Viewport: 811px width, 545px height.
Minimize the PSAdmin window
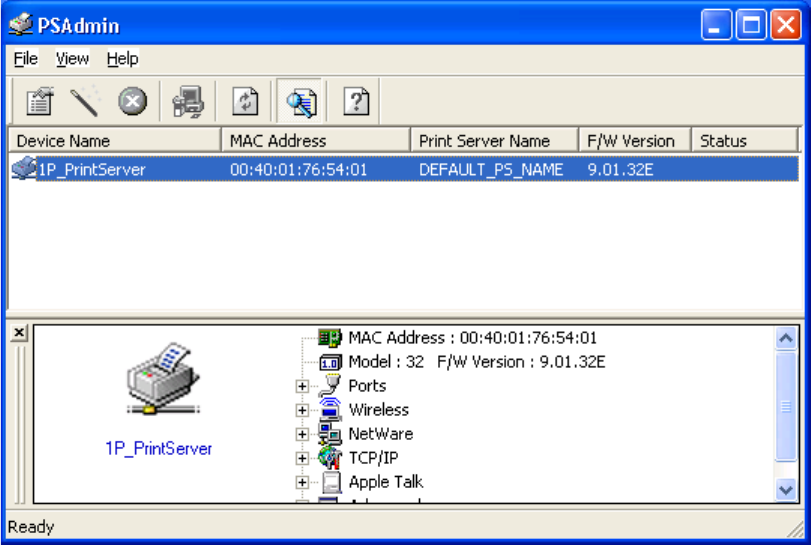click(x=715, y=24)
